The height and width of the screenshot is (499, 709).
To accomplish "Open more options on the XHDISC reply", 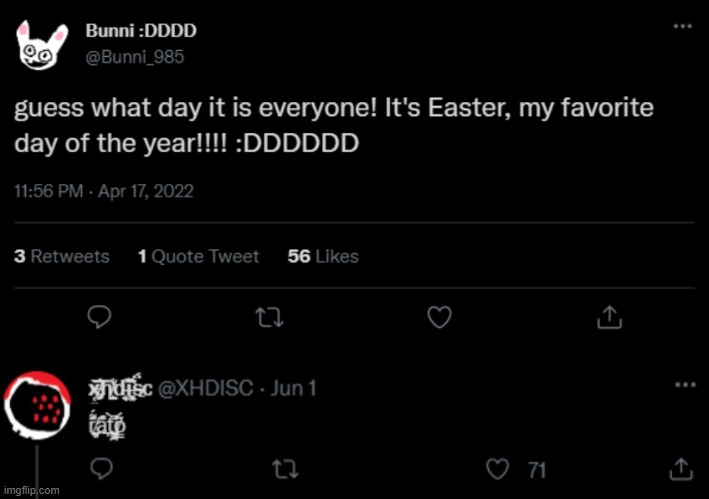I will 683,384.
